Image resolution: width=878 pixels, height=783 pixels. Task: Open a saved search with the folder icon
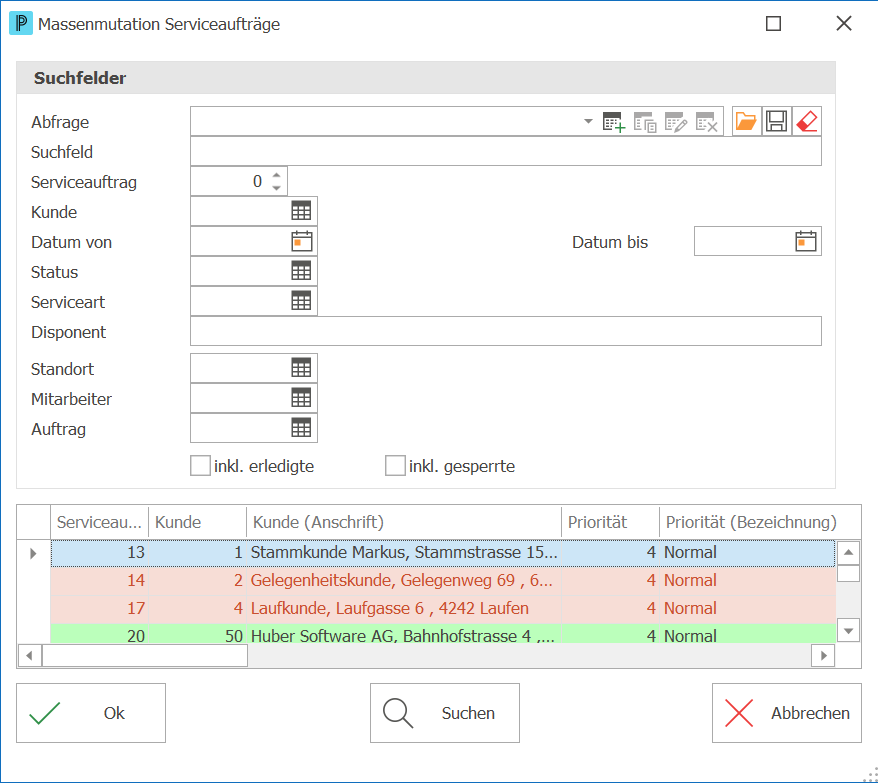tap(746, 121)
